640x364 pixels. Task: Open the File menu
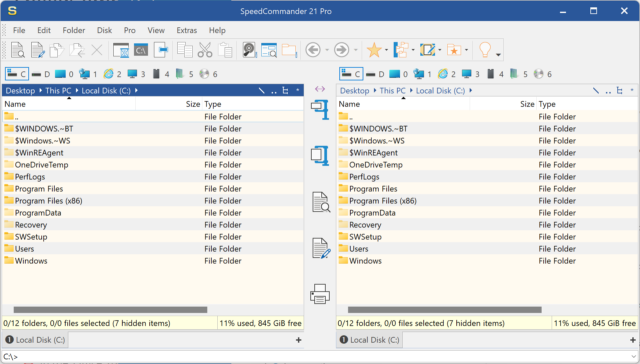pos(19,30)
